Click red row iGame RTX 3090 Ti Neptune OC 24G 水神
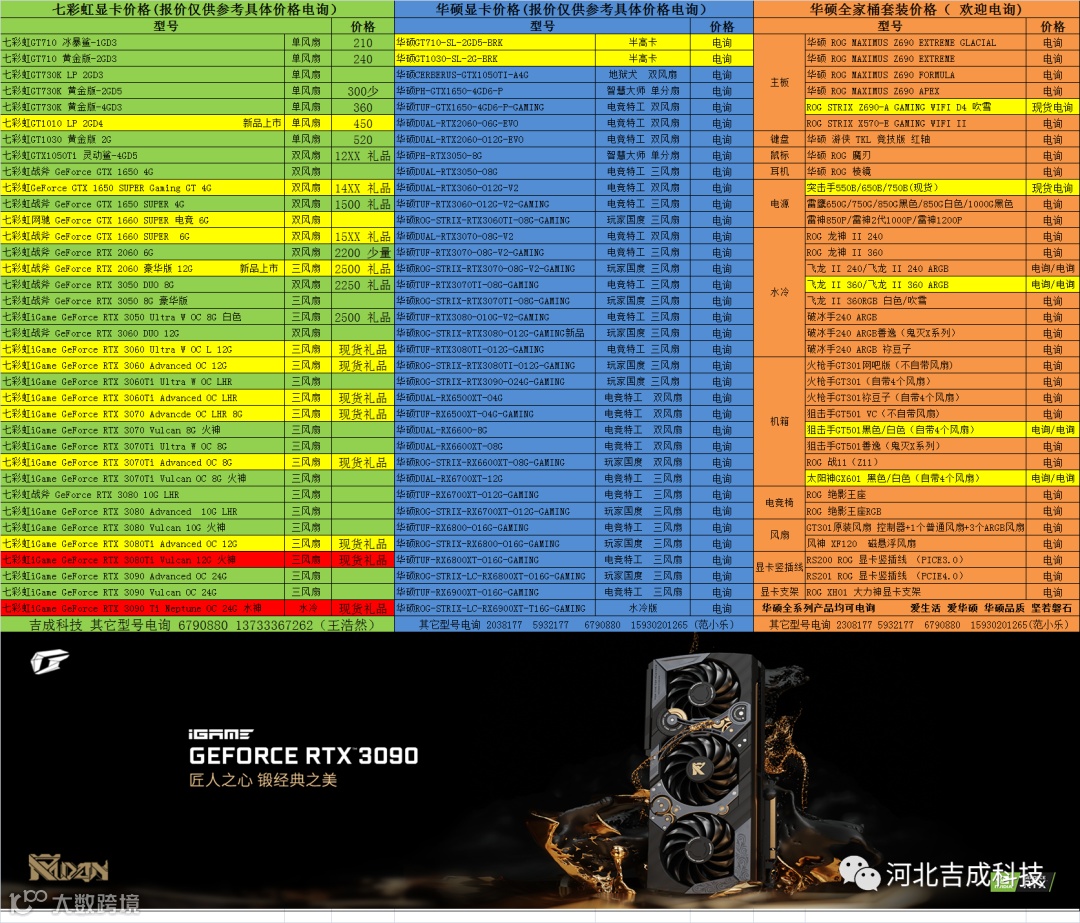Image resolution: width=1080 pixels, height=923 pixels. [197, 608]
